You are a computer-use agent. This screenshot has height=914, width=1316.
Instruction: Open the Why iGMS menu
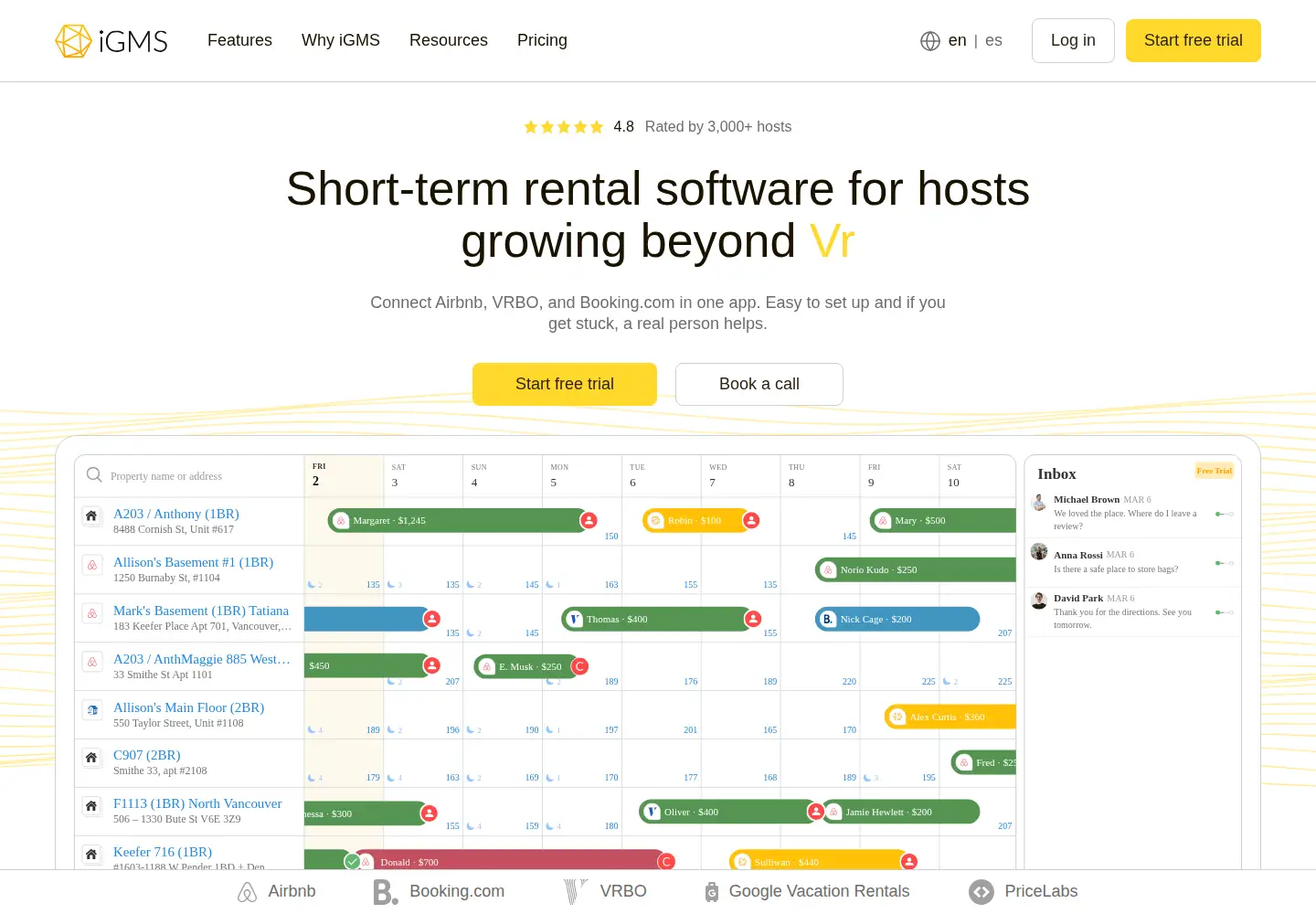pyautogui.click(x=341, y=40)
